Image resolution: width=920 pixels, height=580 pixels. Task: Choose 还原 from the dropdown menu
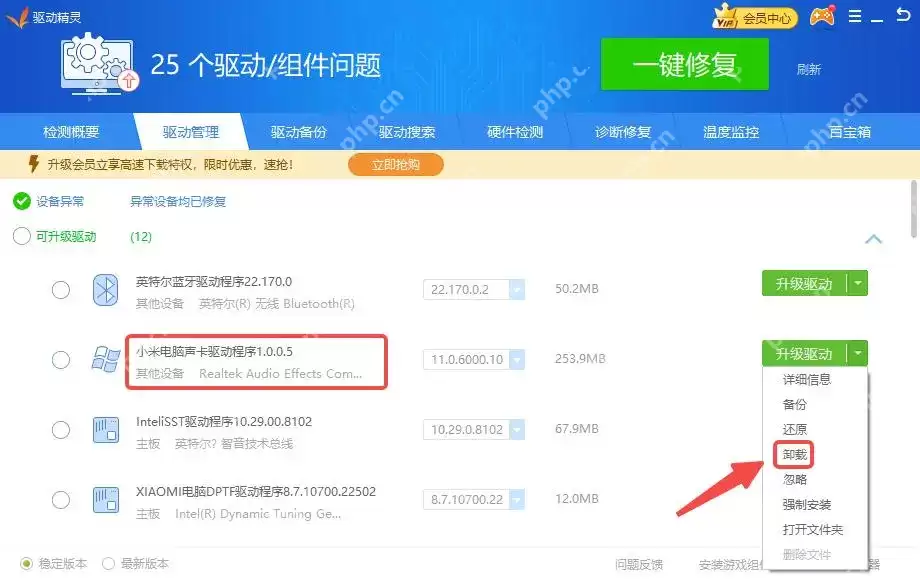coord(794,429)
